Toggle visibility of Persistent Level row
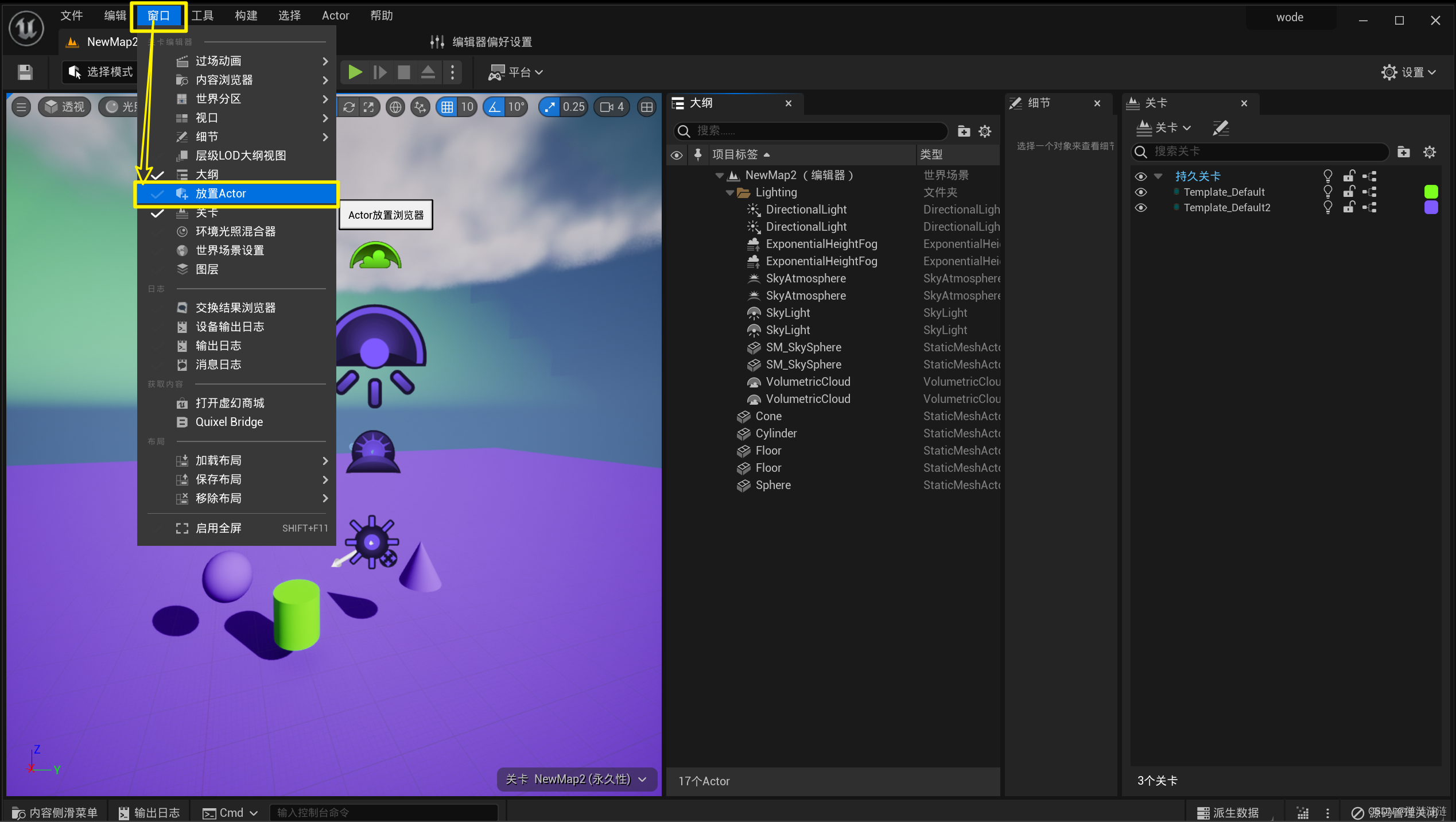 1140,176
